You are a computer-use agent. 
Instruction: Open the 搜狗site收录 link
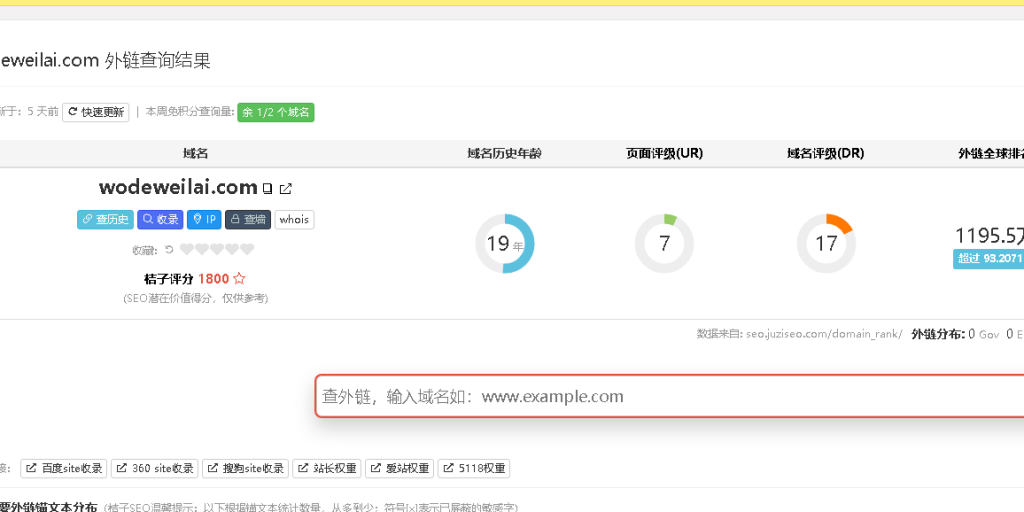245,468
